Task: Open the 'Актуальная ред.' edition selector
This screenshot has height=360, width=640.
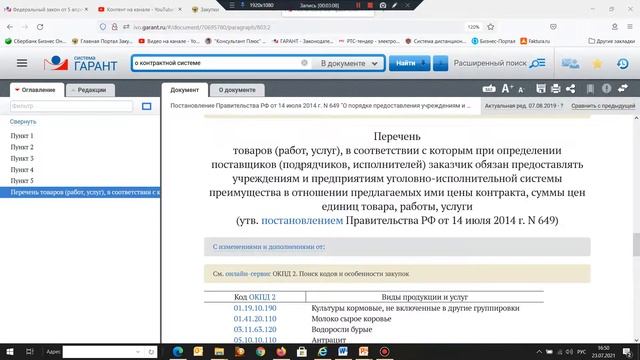Action: pyautogui.click(x=524, y=106)
